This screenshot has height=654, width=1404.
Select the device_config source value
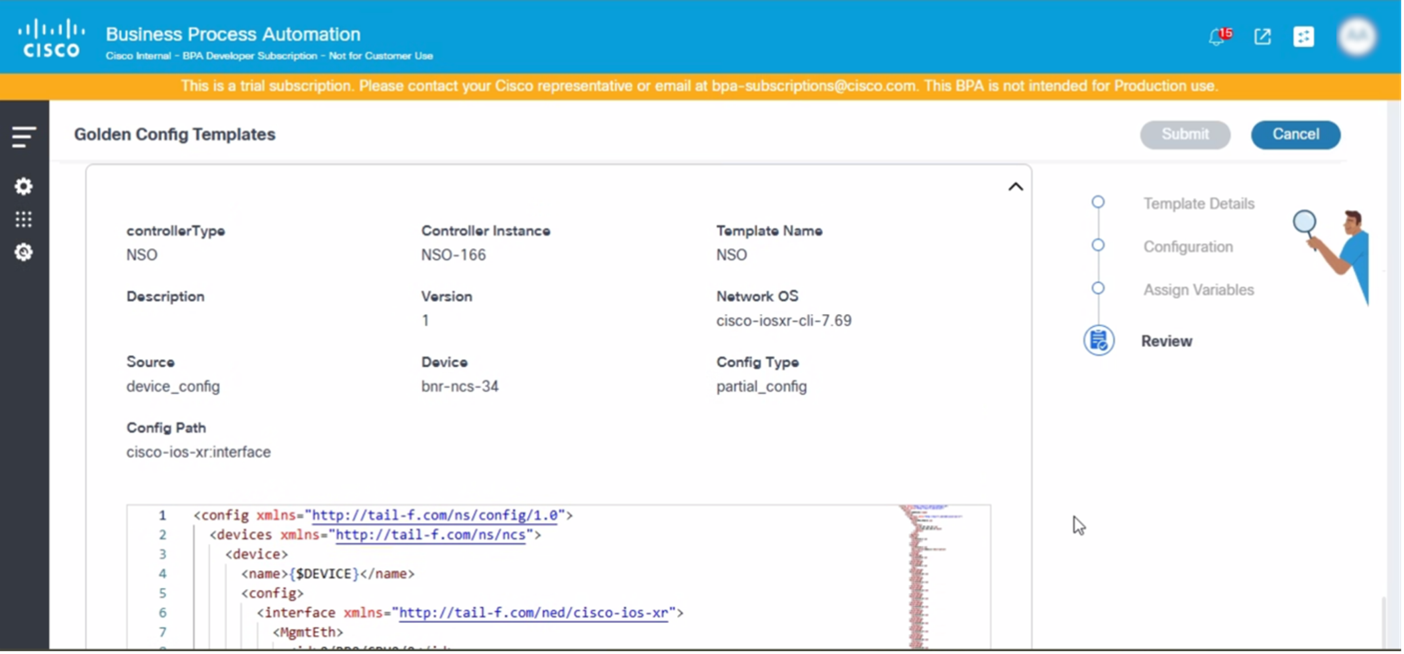coord(173,387)
